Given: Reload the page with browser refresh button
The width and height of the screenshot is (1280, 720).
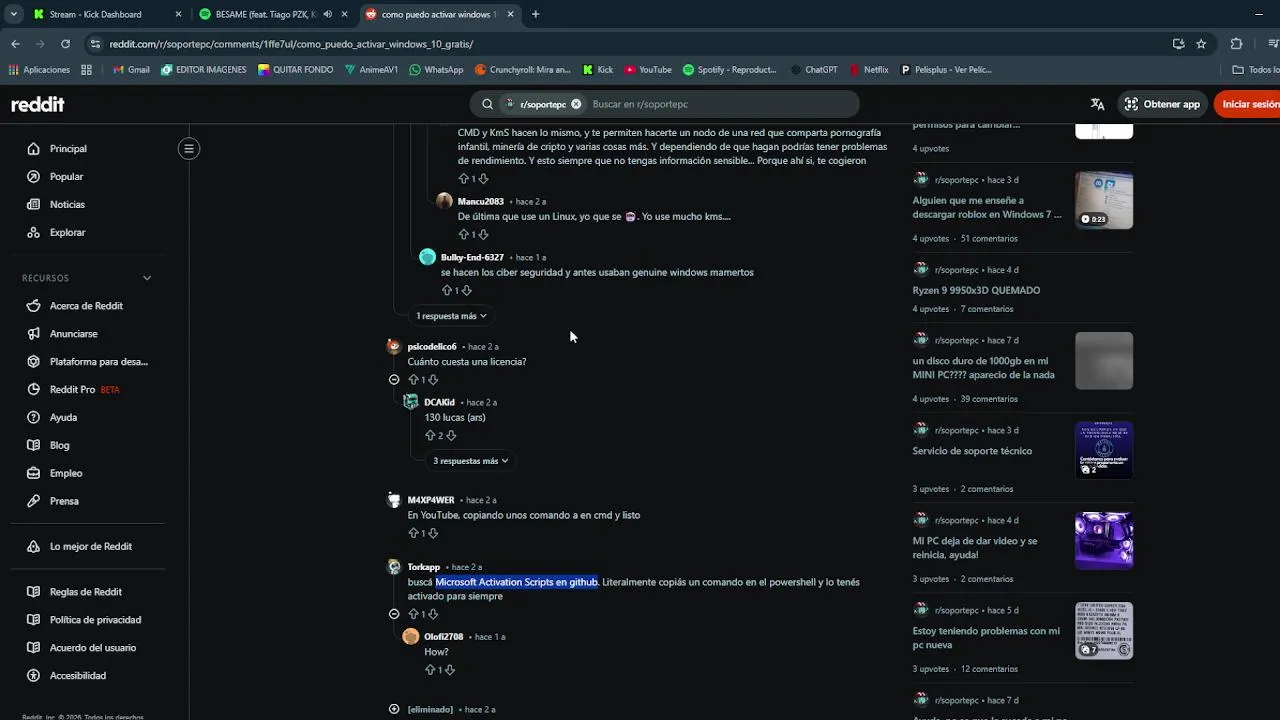Looking at the screenshot, I should [x=65, y=44].
